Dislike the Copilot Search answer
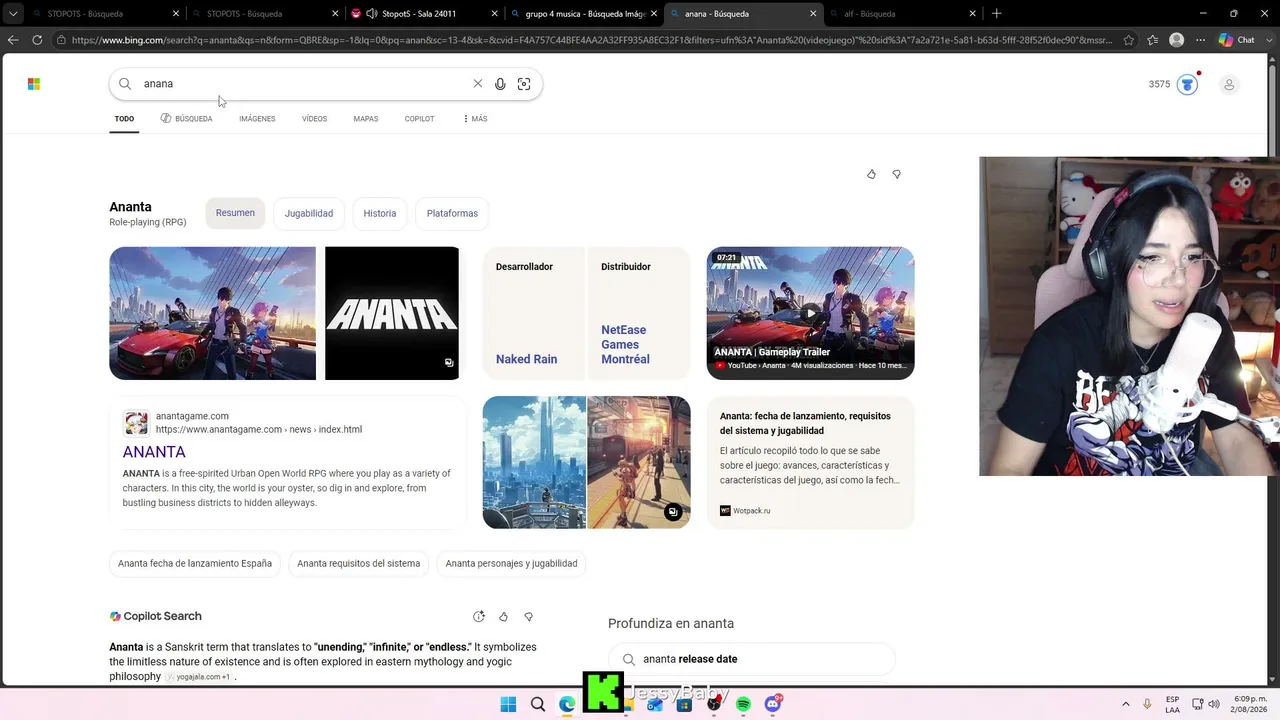Screen dimensions: 1280x720 (x=529, y=617)
